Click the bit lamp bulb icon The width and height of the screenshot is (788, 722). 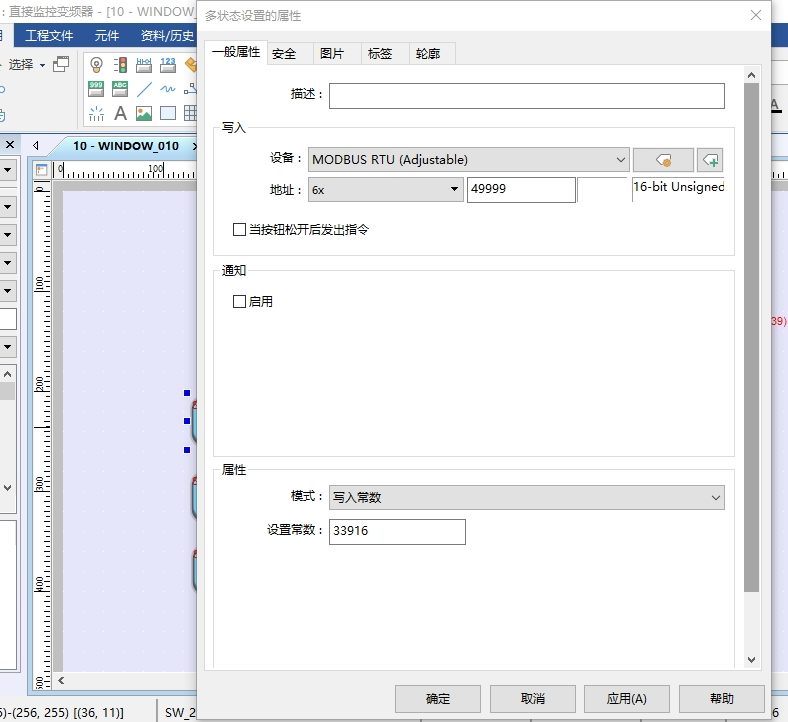pyautogui.click(x=96, y=65)
